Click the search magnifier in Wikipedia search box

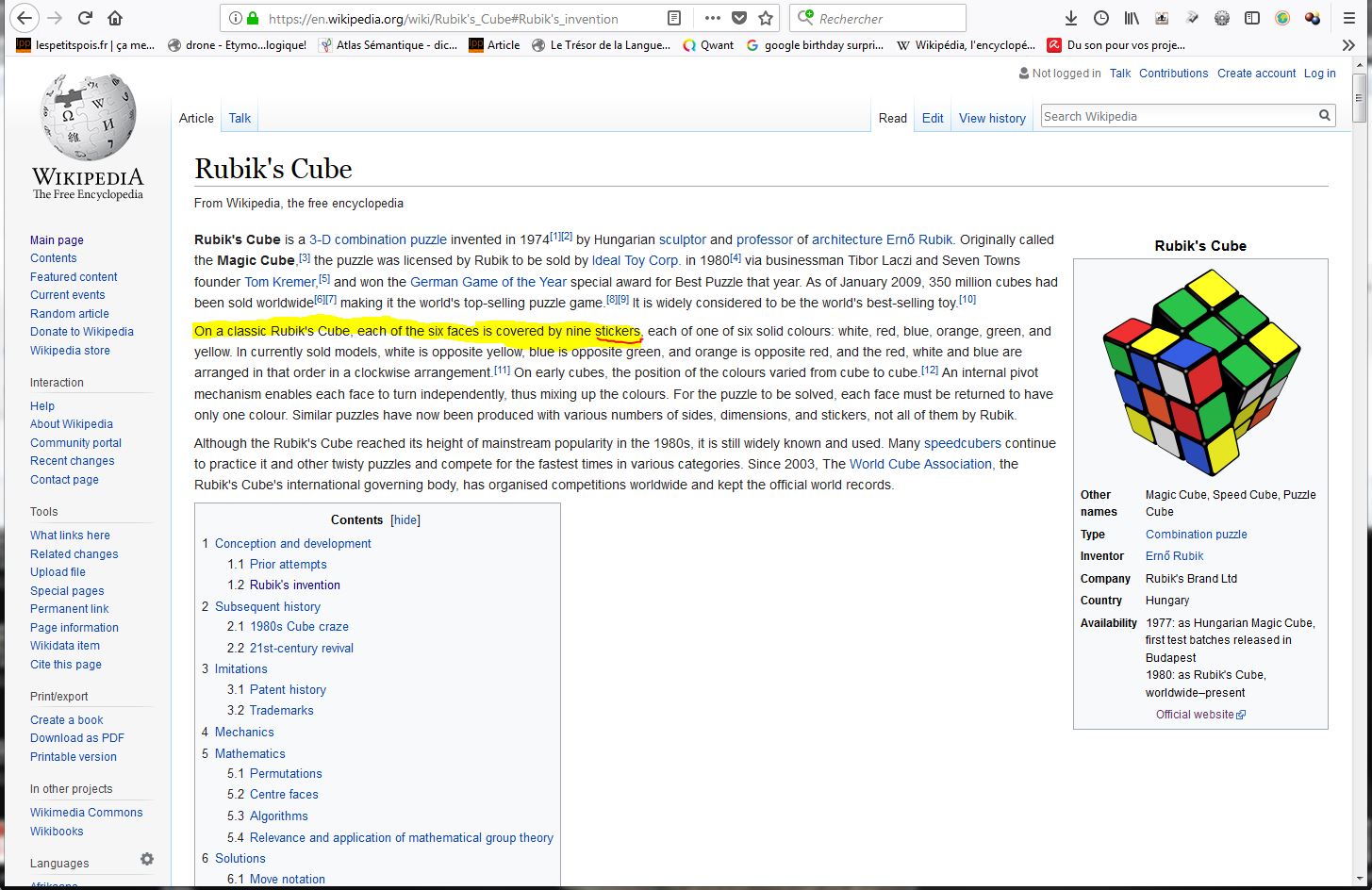(1325, 116)
